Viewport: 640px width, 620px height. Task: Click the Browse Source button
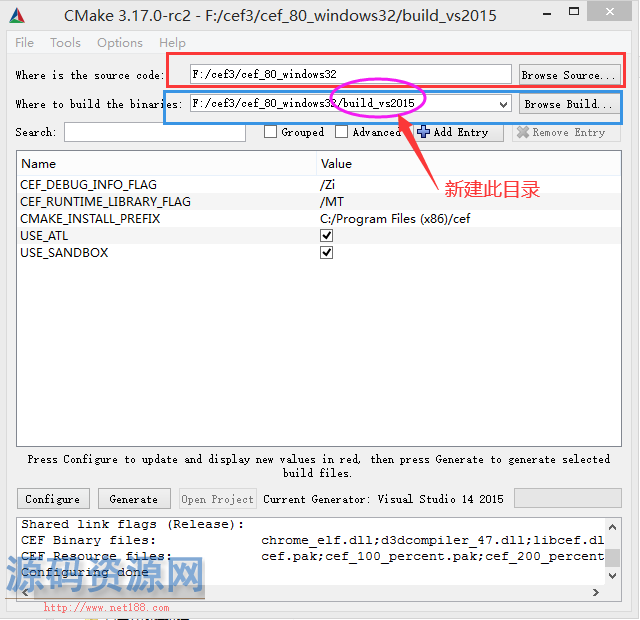[567, 75]
